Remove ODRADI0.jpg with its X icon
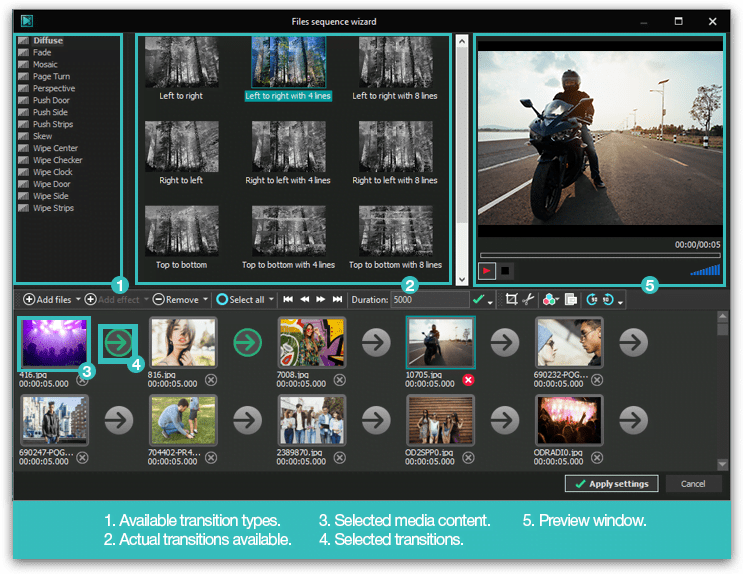The image size is (743, 574). click(597, 457)
